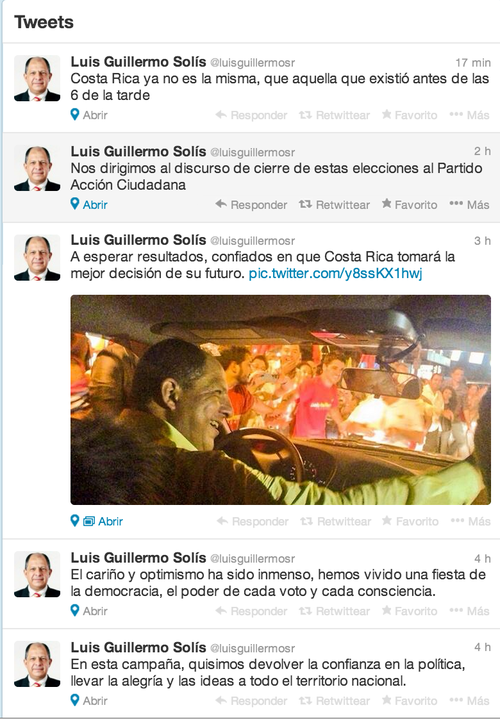The image size is (500, 719).
Task: Open Más menu below the car photo
Action: [471, 521]
